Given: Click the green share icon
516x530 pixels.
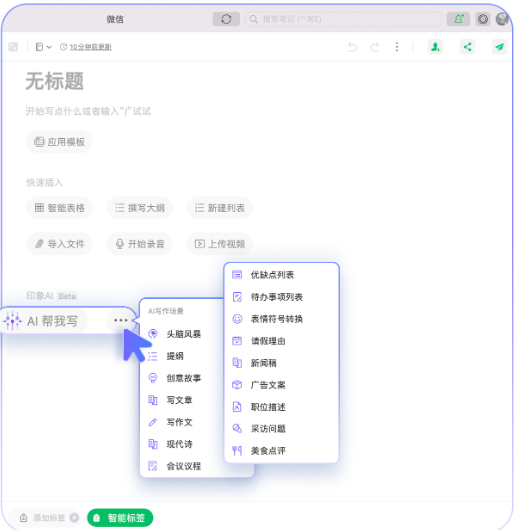Looking at the screenshot, I should [467, 47].
